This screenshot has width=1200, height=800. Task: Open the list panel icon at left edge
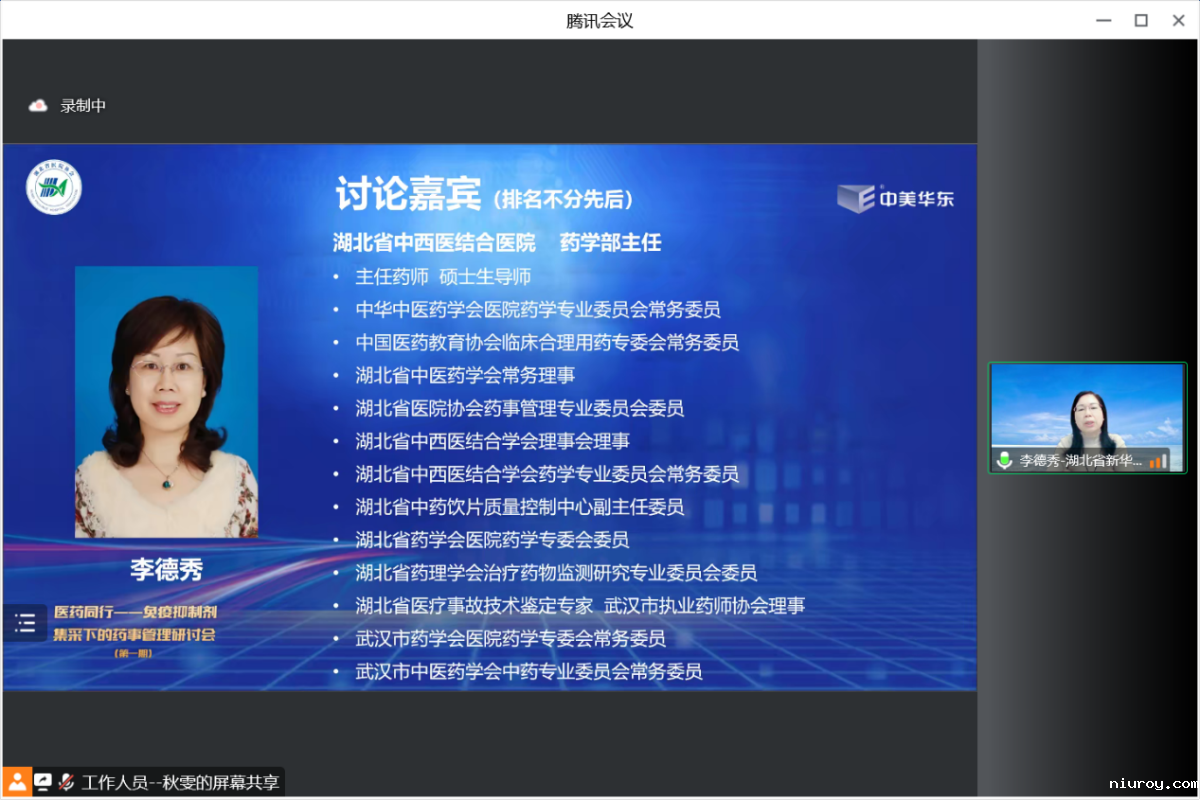coord(25,624)
